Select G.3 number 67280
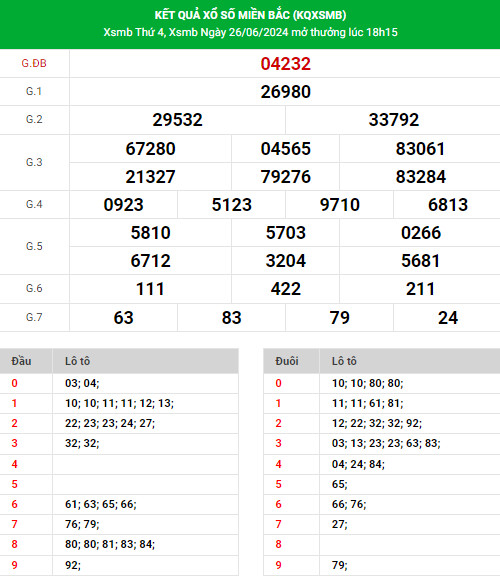Viewport: 500px width, 576px height. tap(151, 149)
